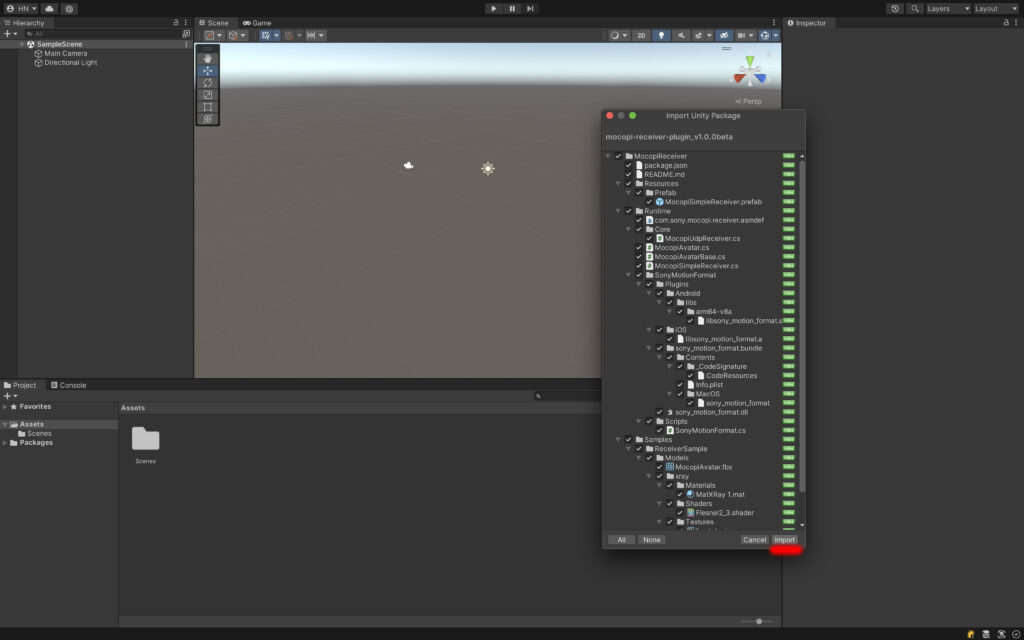
Task: Adjust the Project icon size slider
Action: (759, 621)
